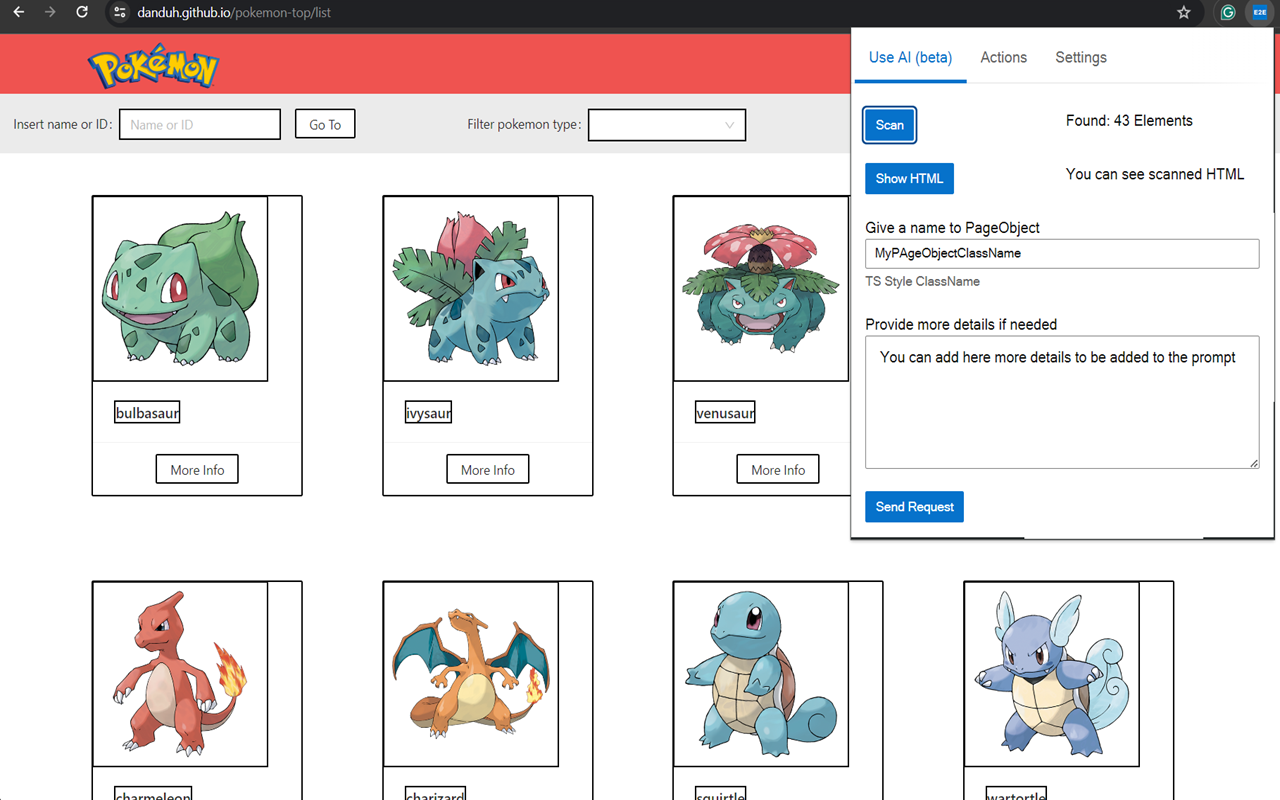Viewport: 1280px width, 800px height.
Task: Reload the page with the refresh icon
Action: tap(82, 13)
